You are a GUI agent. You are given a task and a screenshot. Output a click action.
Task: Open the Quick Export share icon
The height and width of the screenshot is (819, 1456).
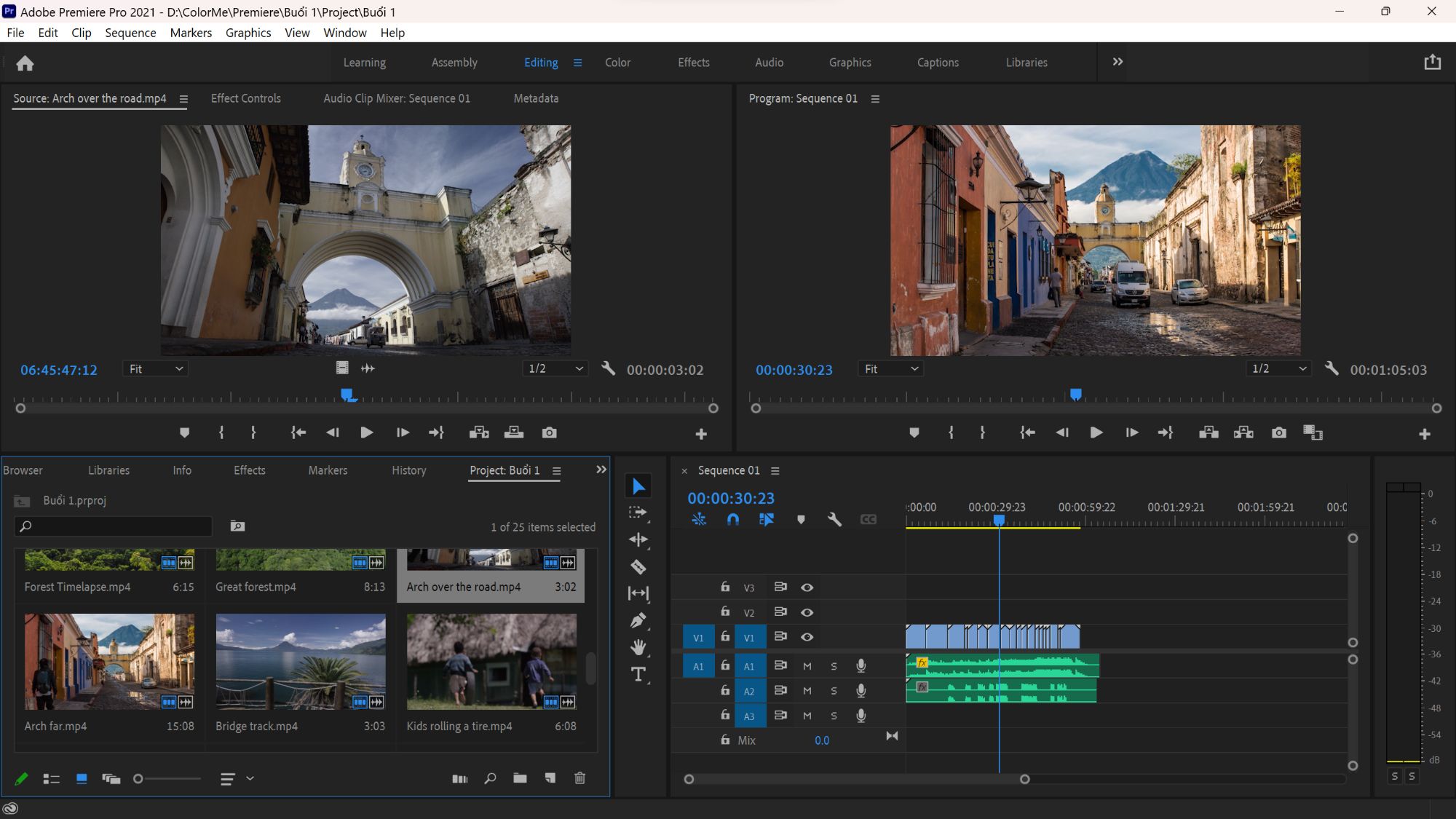[1432, 62]
